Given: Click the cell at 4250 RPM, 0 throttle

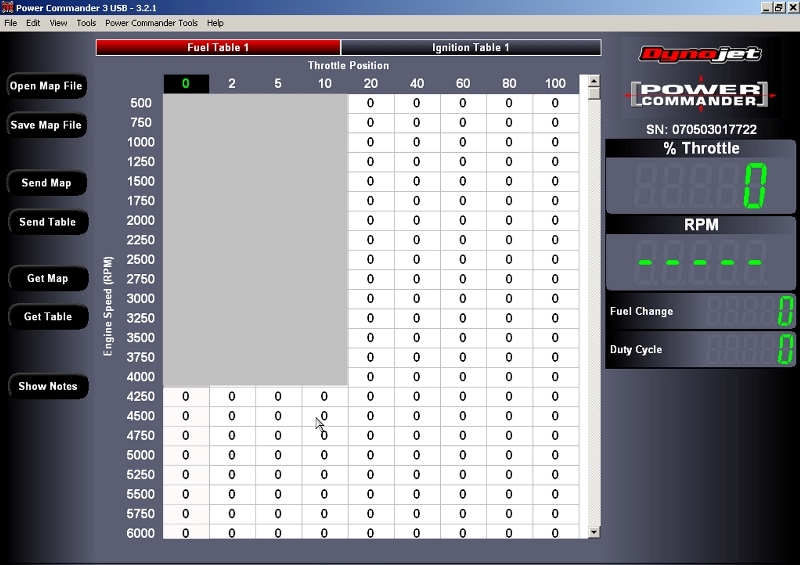Looking at the screenshot, I should point(186,397).
